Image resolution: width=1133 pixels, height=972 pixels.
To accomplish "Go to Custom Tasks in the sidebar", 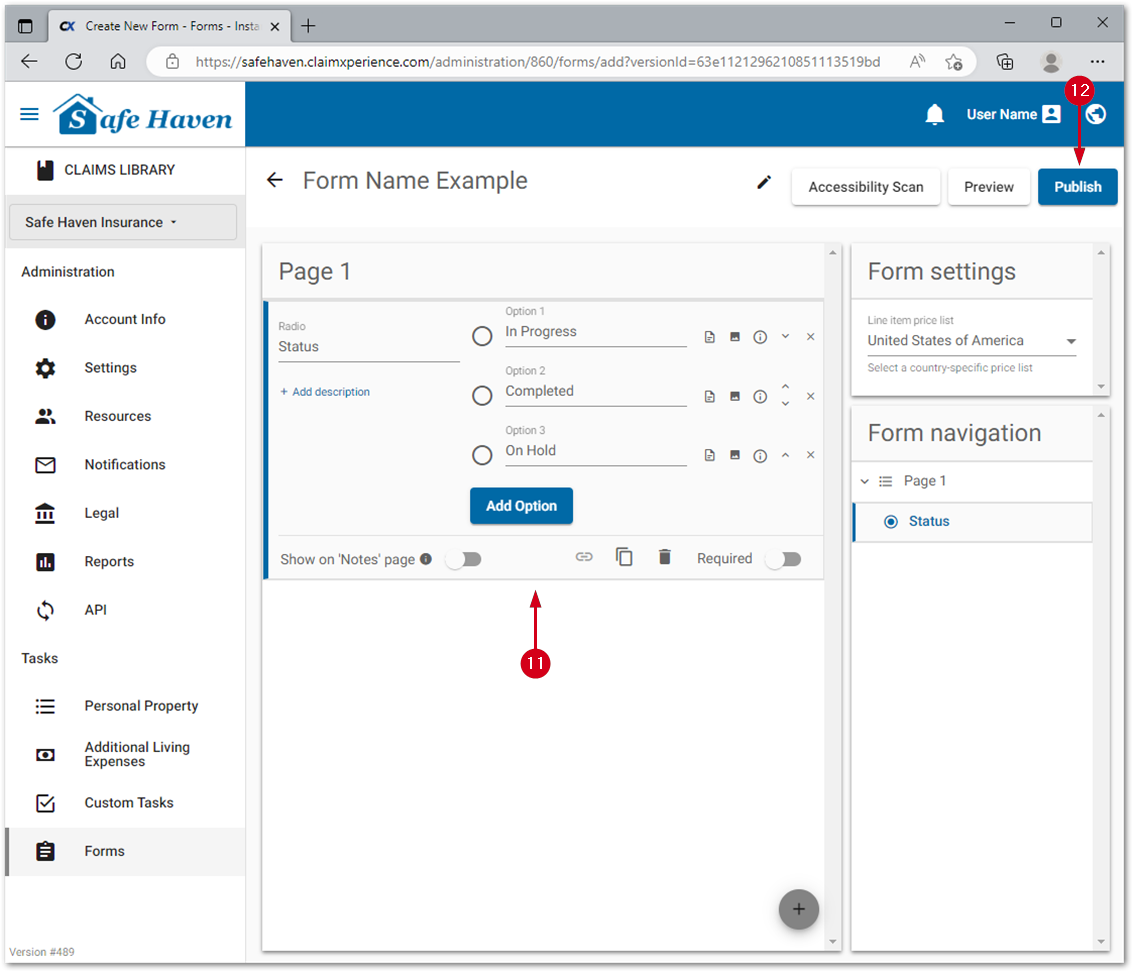I will point(128,803).
